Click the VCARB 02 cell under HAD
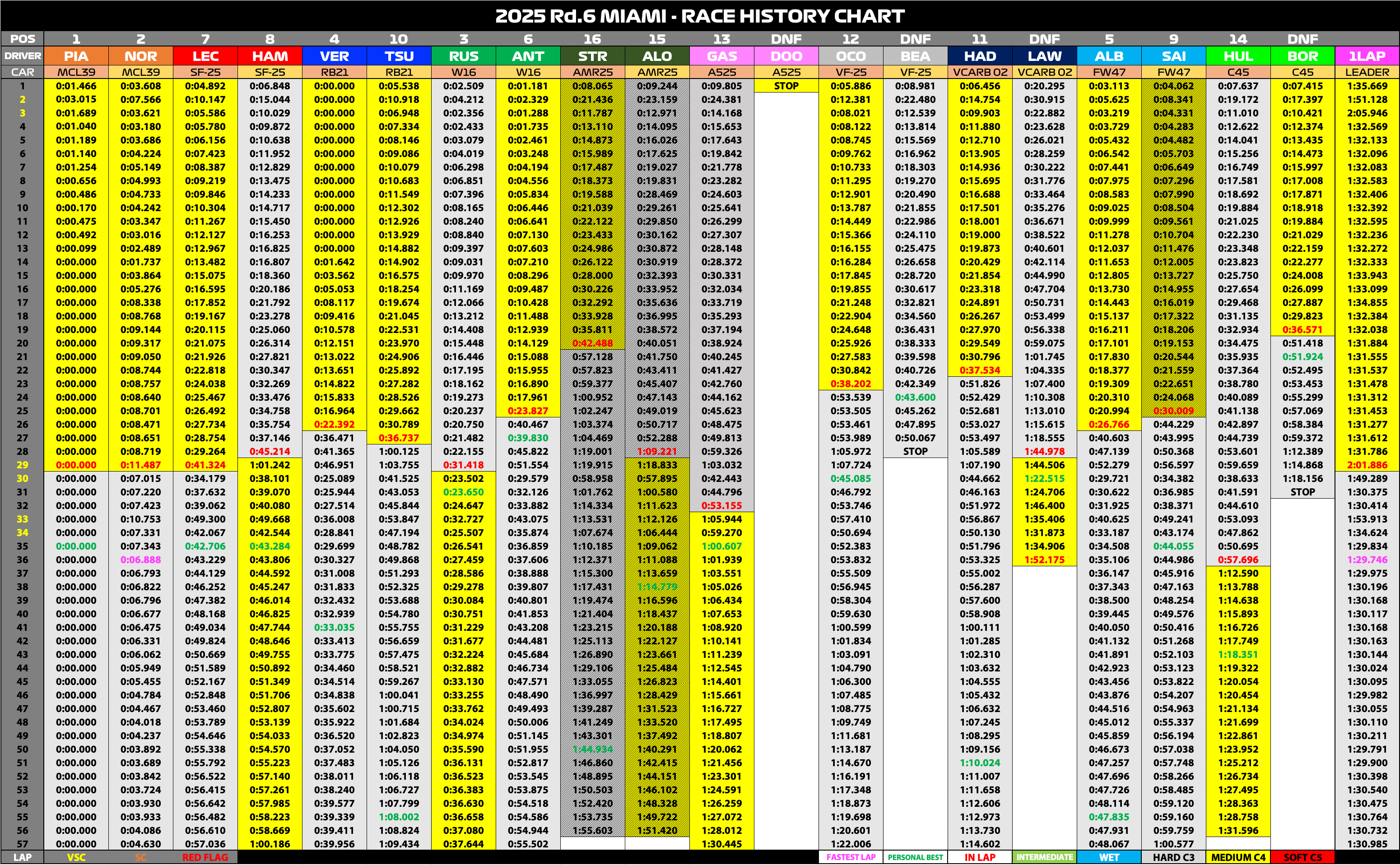Viewport: 1400px width, 865px height. pos(980,72)
